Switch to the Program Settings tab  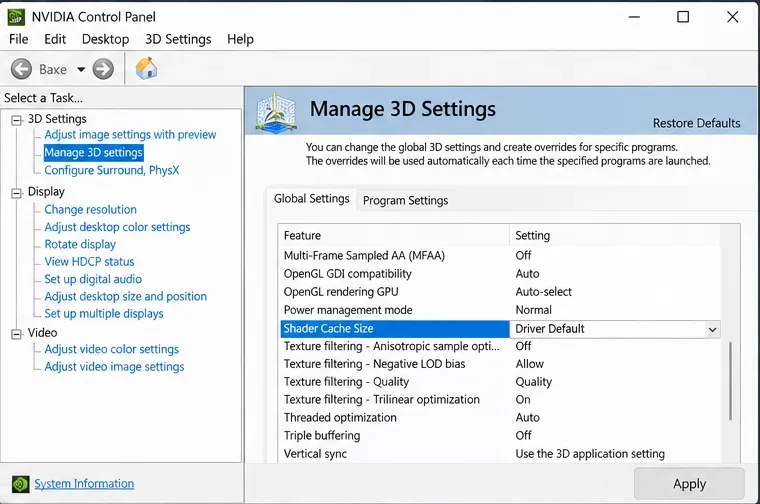[405, 201]
